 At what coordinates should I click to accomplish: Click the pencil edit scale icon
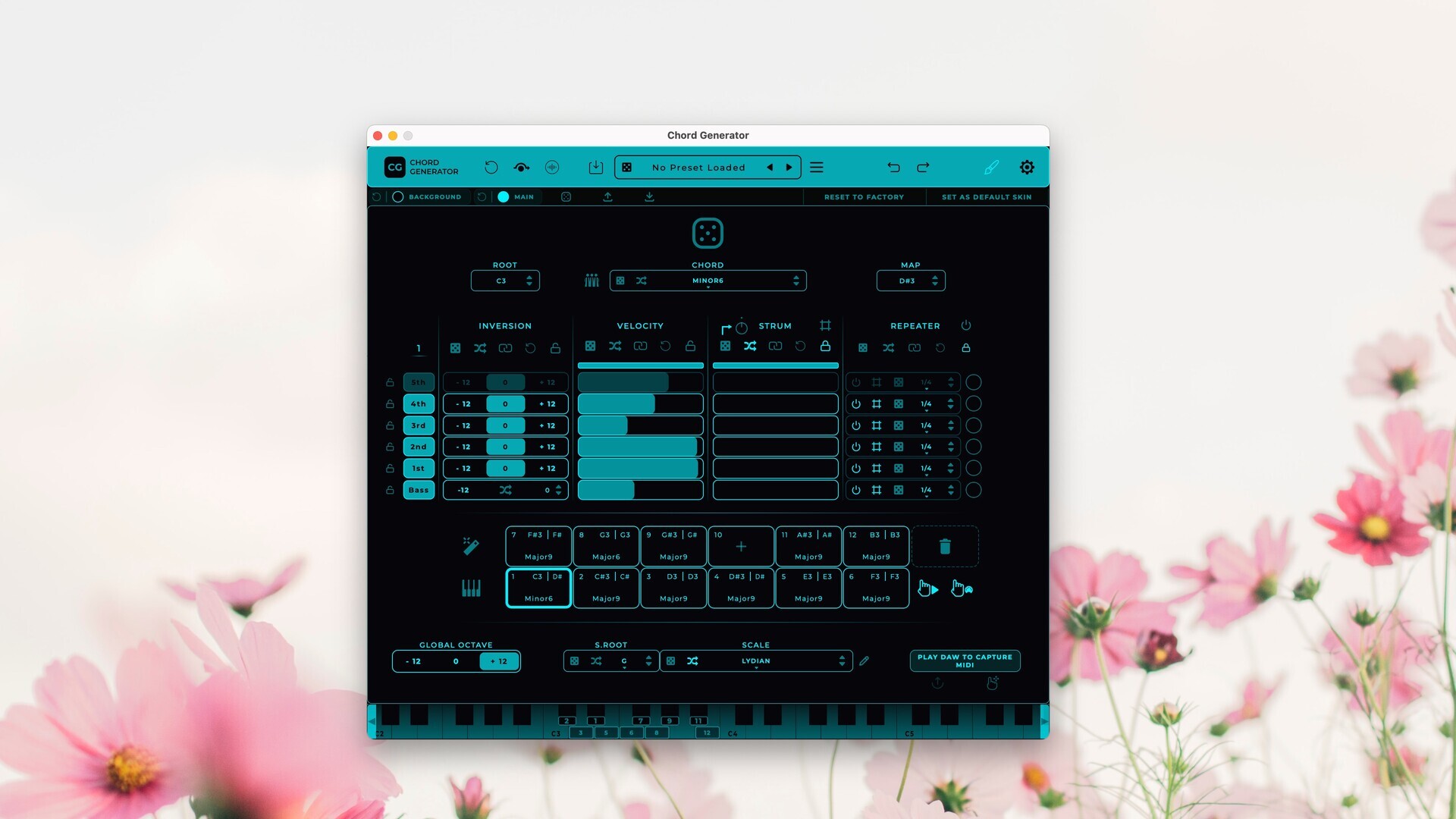864,661
